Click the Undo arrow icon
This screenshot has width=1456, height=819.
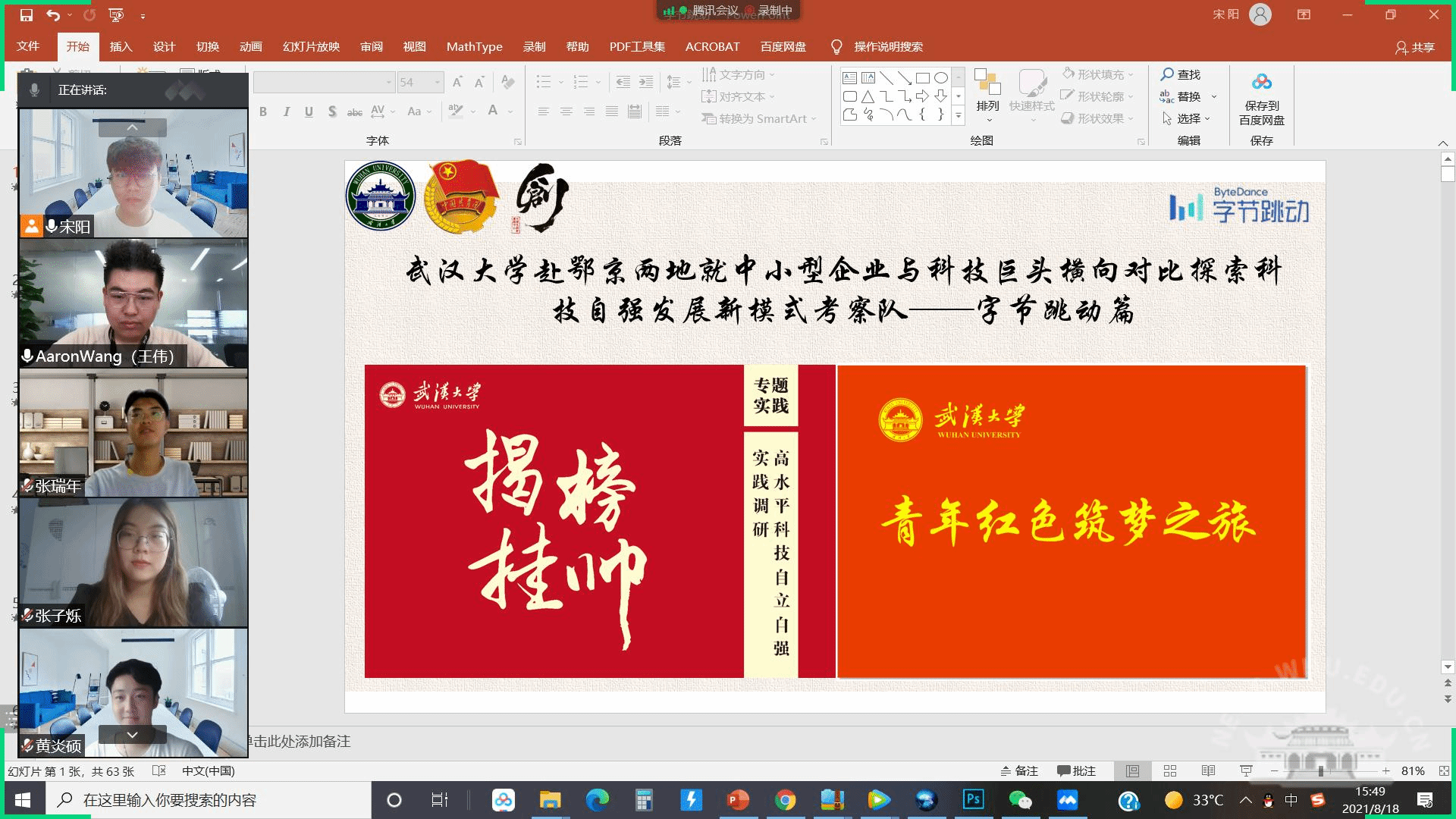[52, 14]
